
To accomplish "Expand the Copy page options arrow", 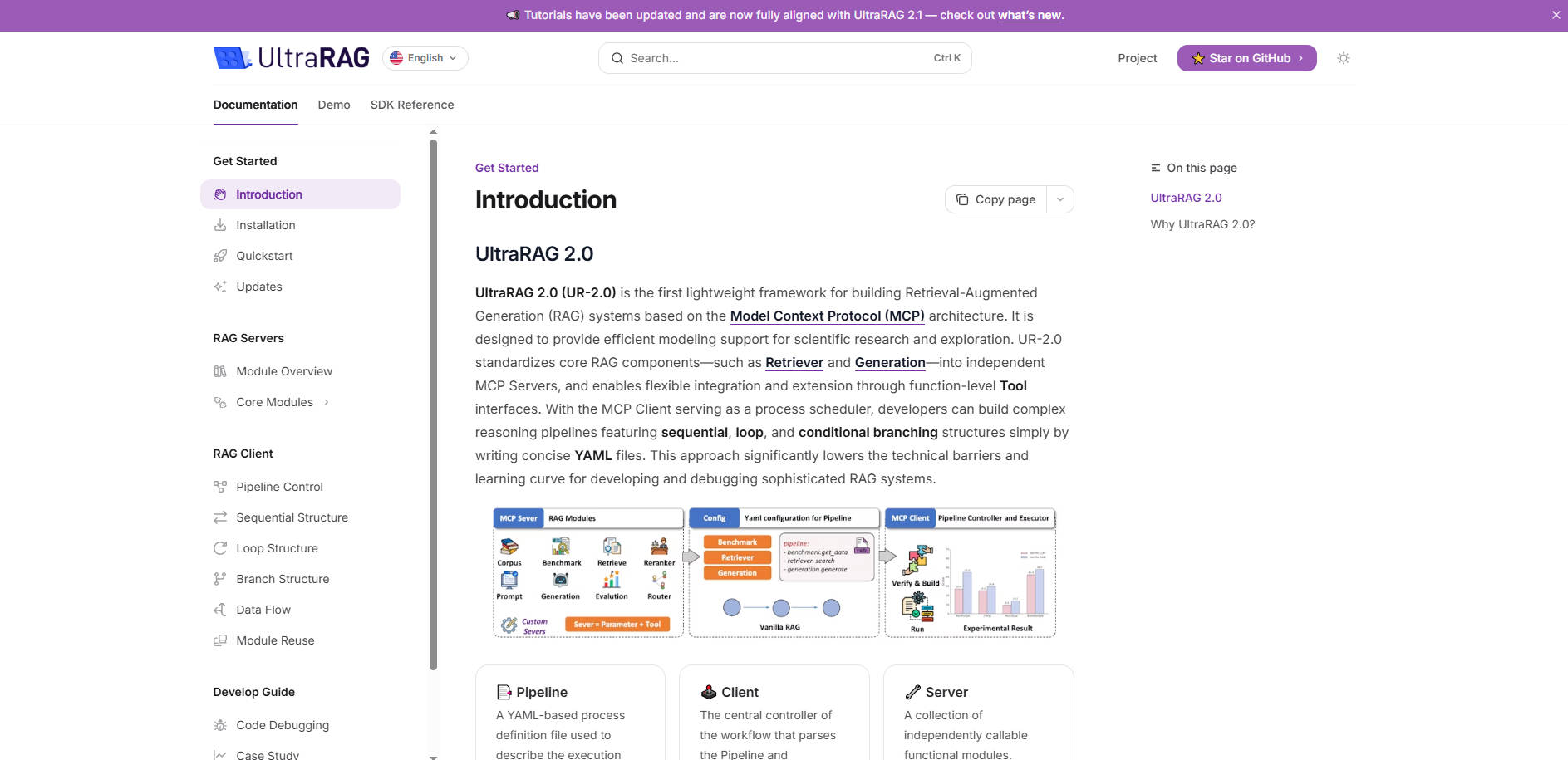I will [1060, 199].
